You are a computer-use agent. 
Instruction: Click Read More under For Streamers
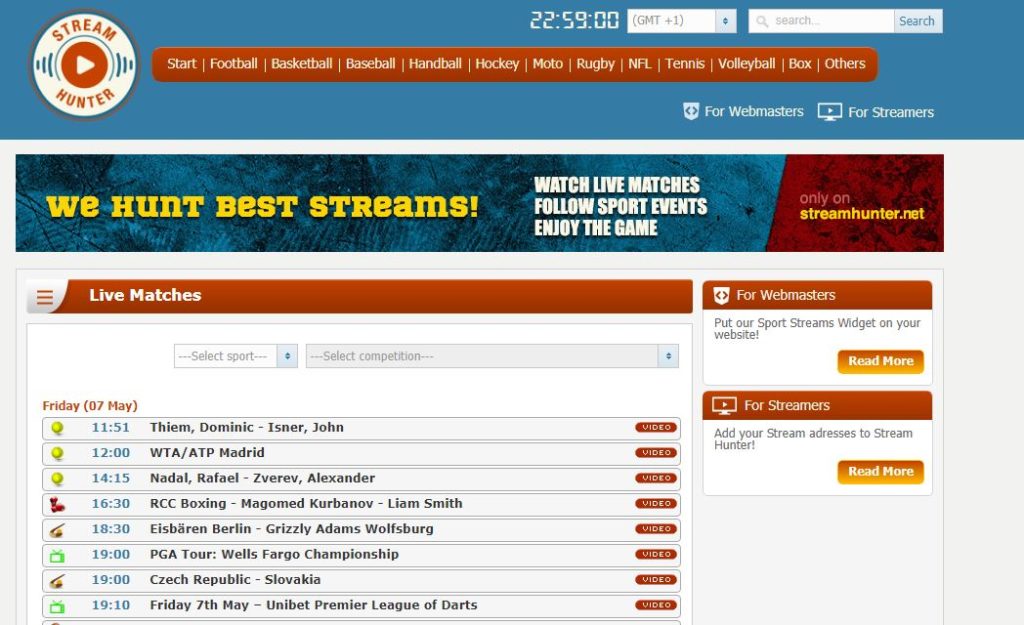tap(880, 472)
